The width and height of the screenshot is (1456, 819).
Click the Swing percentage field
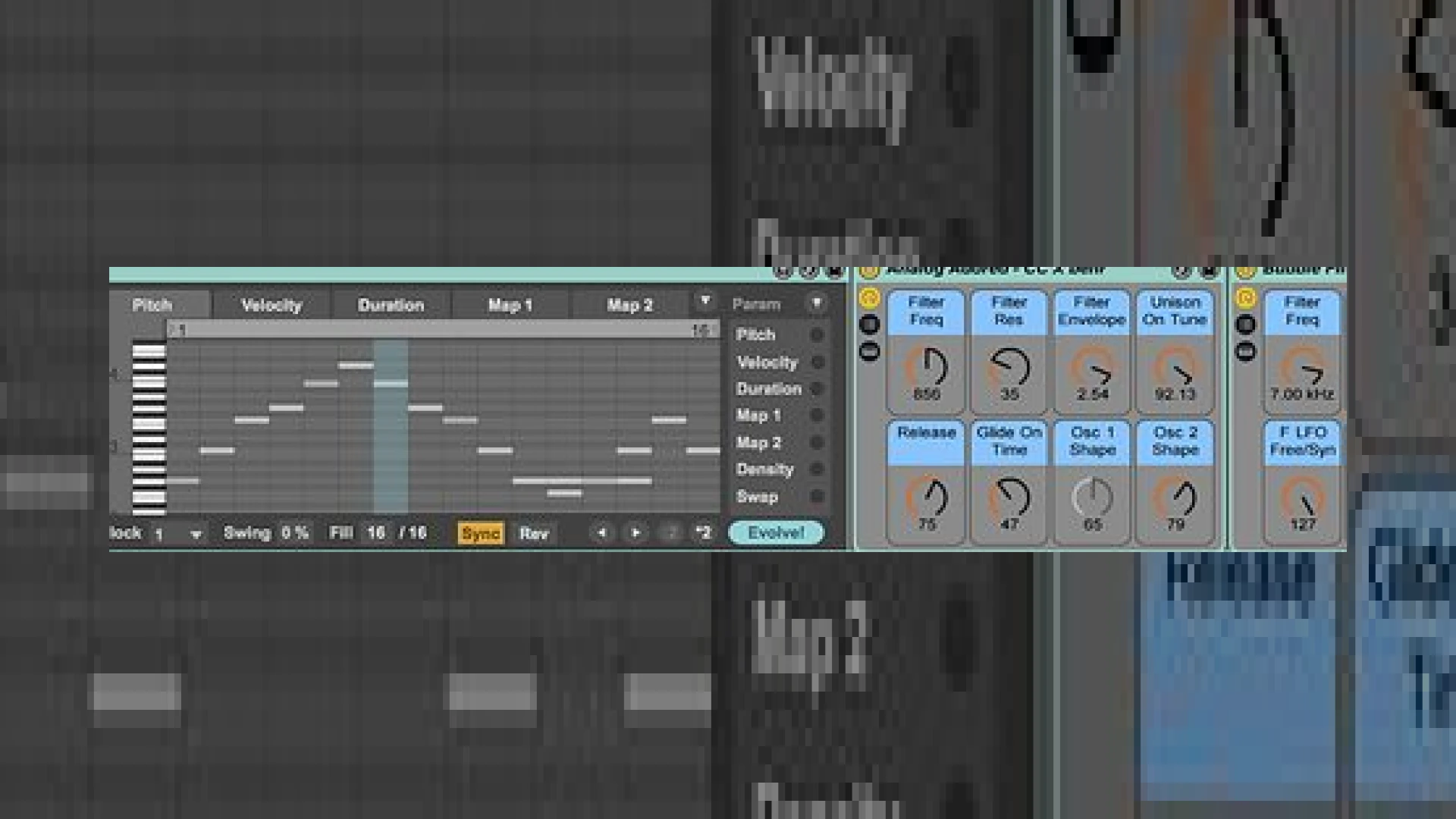(x=296, y=533)
